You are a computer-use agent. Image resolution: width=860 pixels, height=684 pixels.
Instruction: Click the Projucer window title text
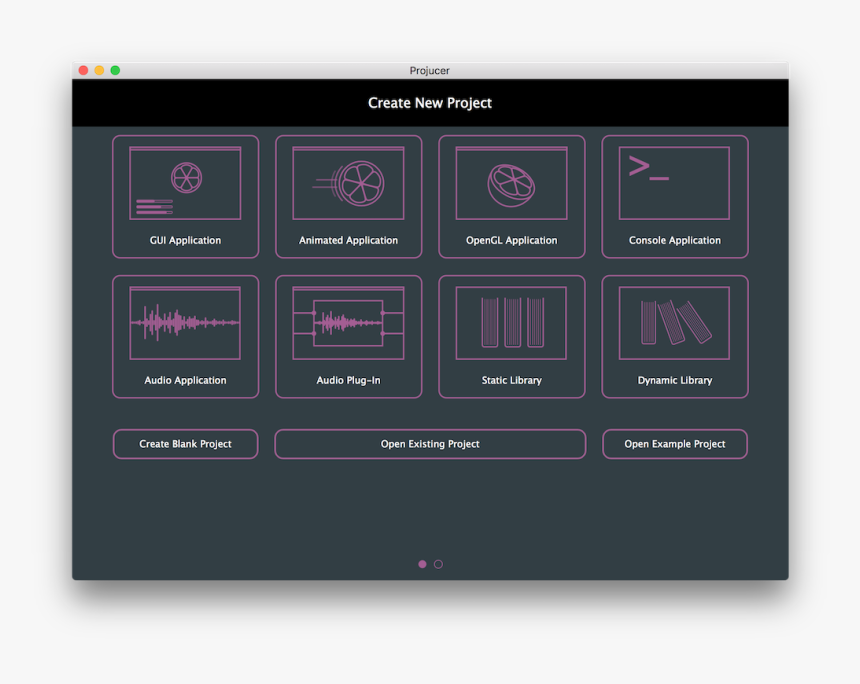point(429,71)
